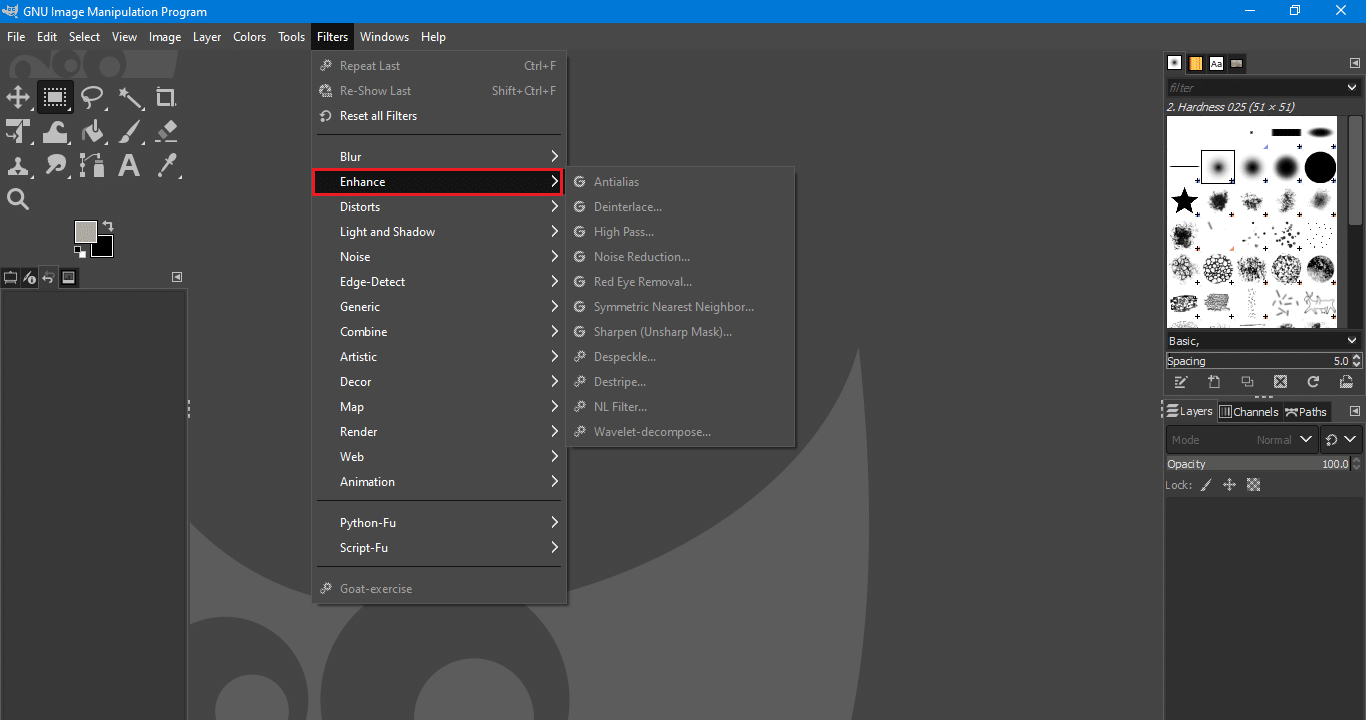Screen dimensions: 1366x720
Task: Enable the layer pixels lock
Action: click(x=1205, y=484)
